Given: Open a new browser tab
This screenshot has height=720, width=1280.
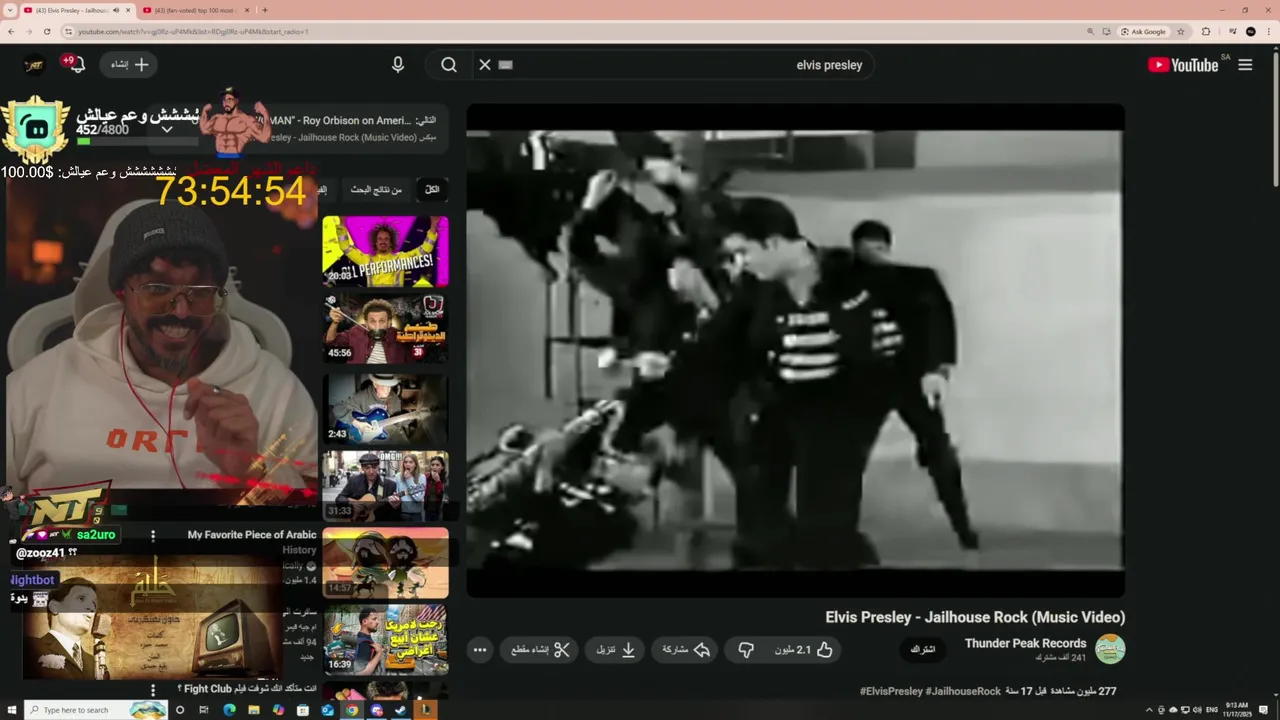Looking at the screenshot, I should (264, 10).
